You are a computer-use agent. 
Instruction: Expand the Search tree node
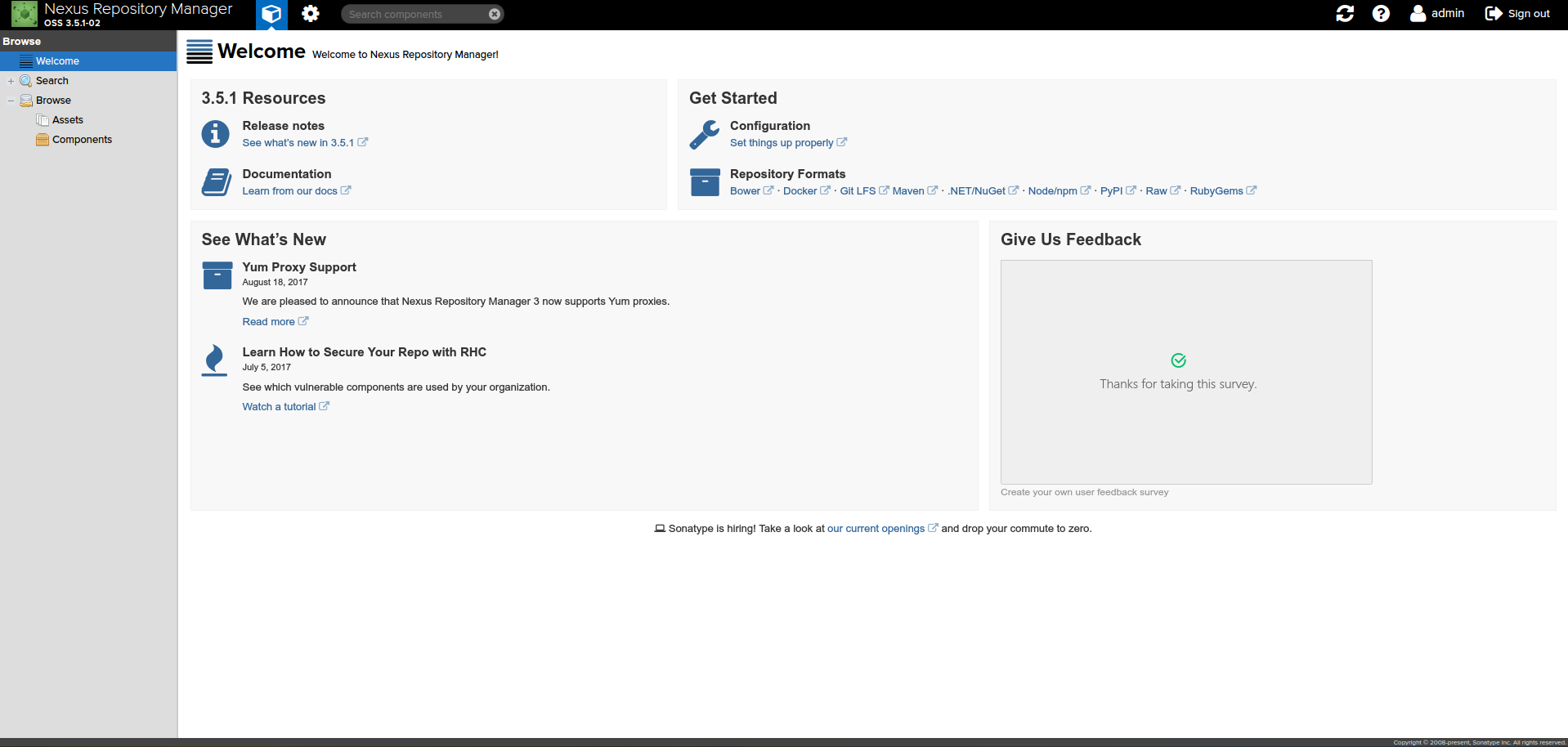coord(11,81)
